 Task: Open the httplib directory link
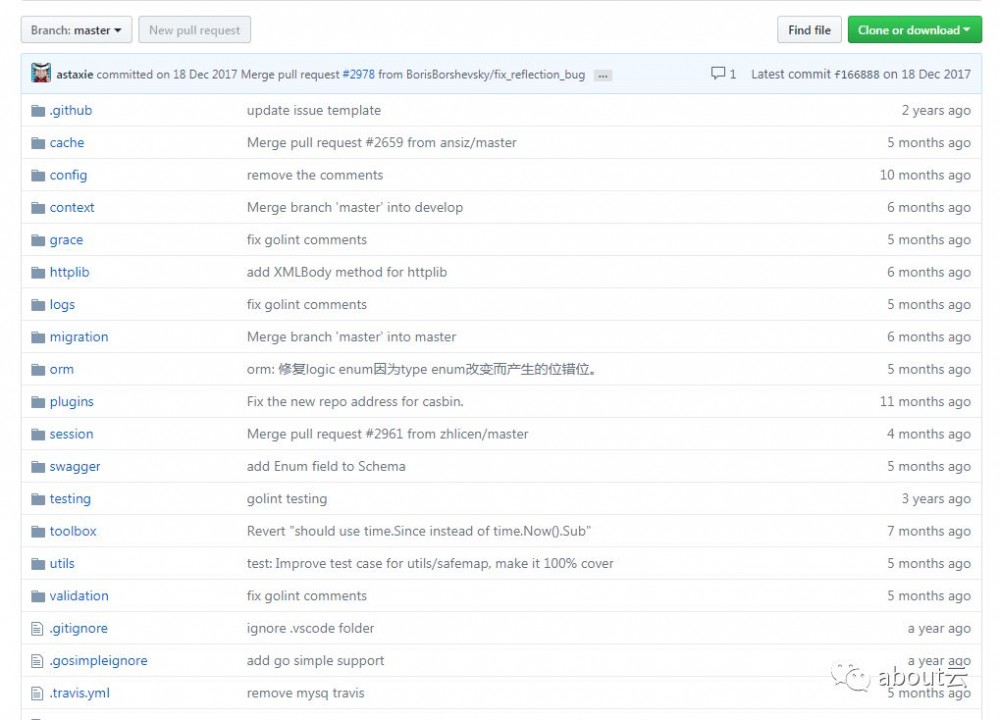[70, 272]
